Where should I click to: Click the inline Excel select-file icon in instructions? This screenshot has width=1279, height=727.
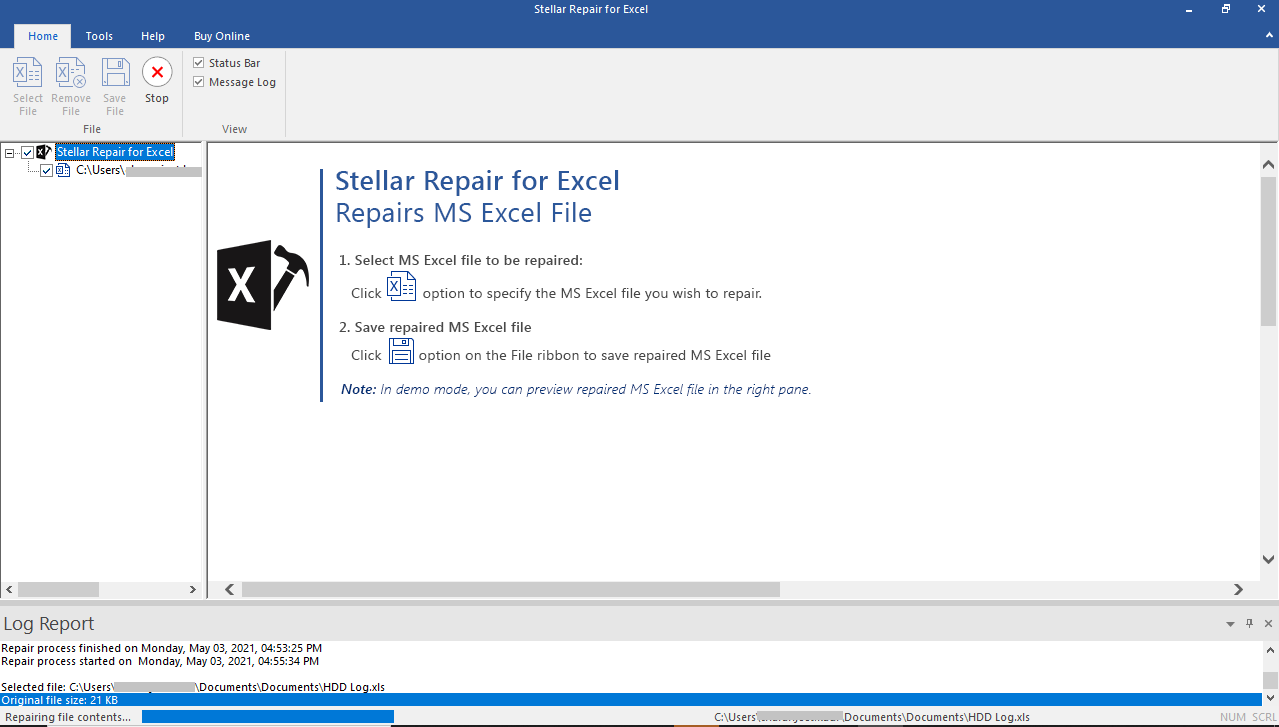tap(401, 286)
